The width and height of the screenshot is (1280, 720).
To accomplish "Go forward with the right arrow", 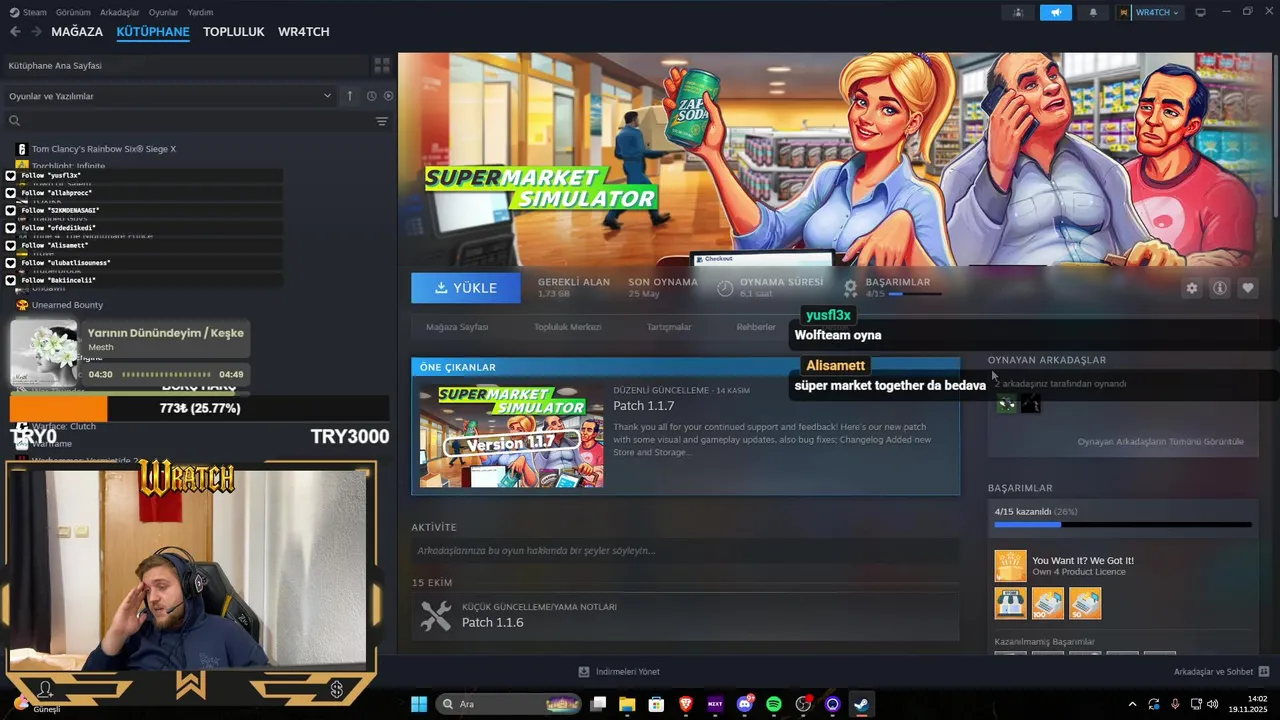I will (x=36, y=32).
